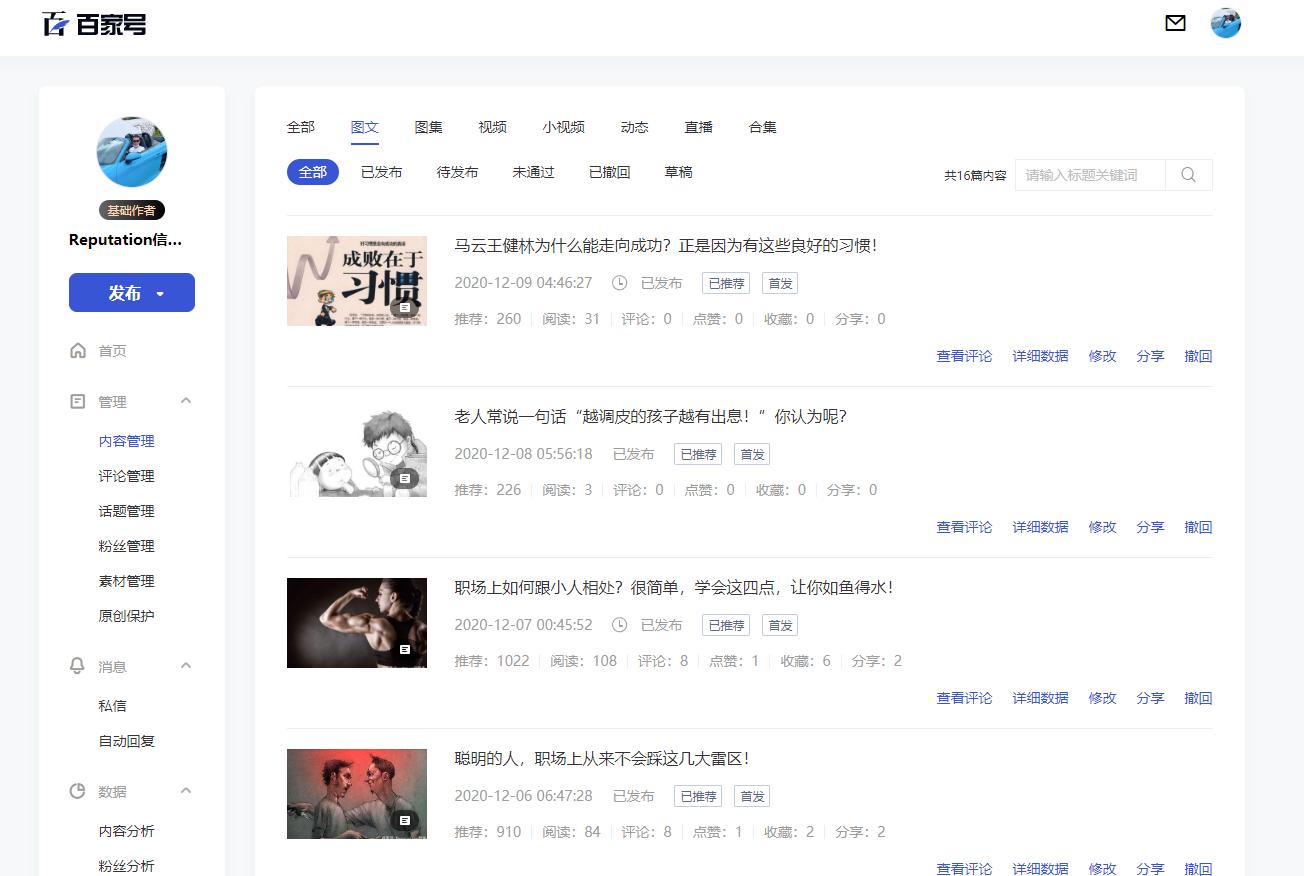1304x876 pixels.
Task: Click 撤回 for the 马云王健林 article
Action: 1199,356
